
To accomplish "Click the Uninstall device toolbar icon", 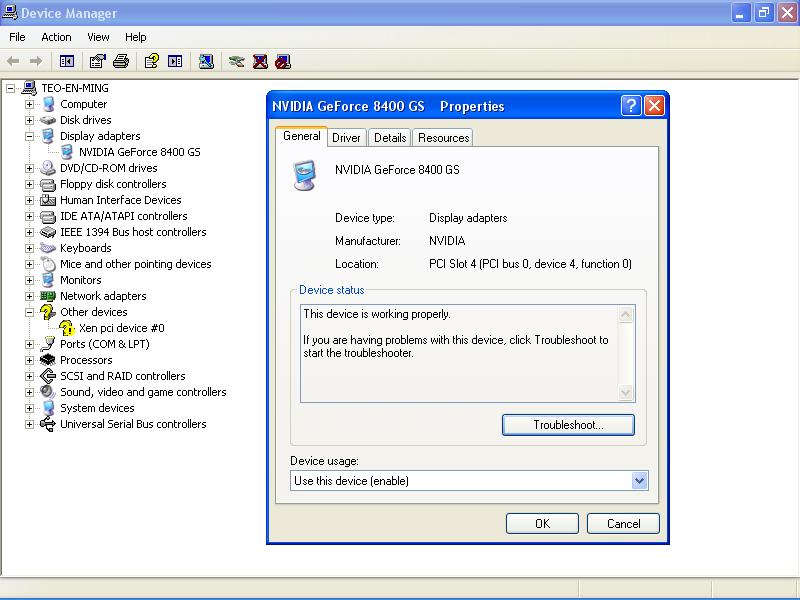I will point(260,61).
